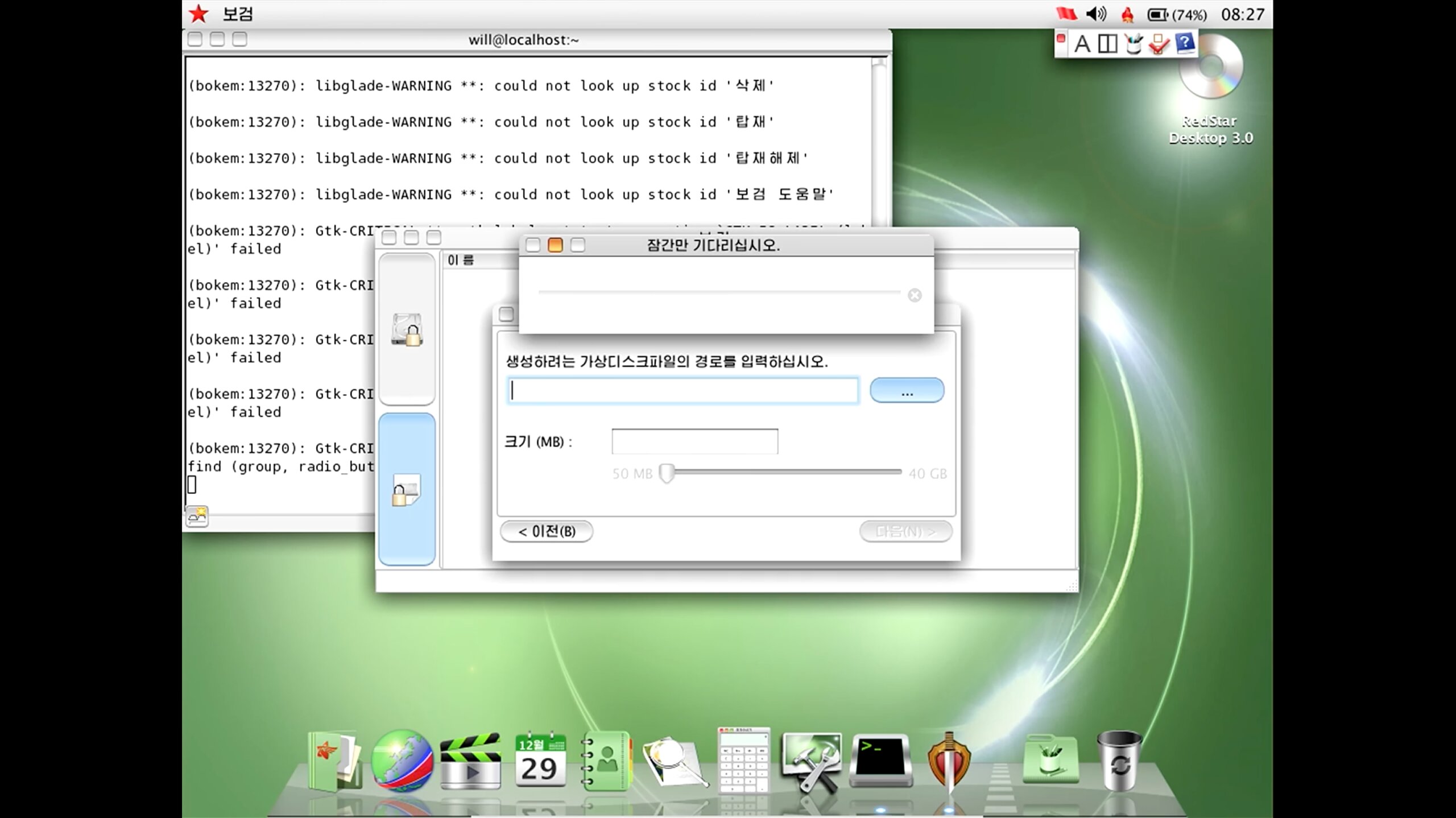Click terminal line with stock id '보검 도움말'
1456x818 pixels.
click(511, 195)
